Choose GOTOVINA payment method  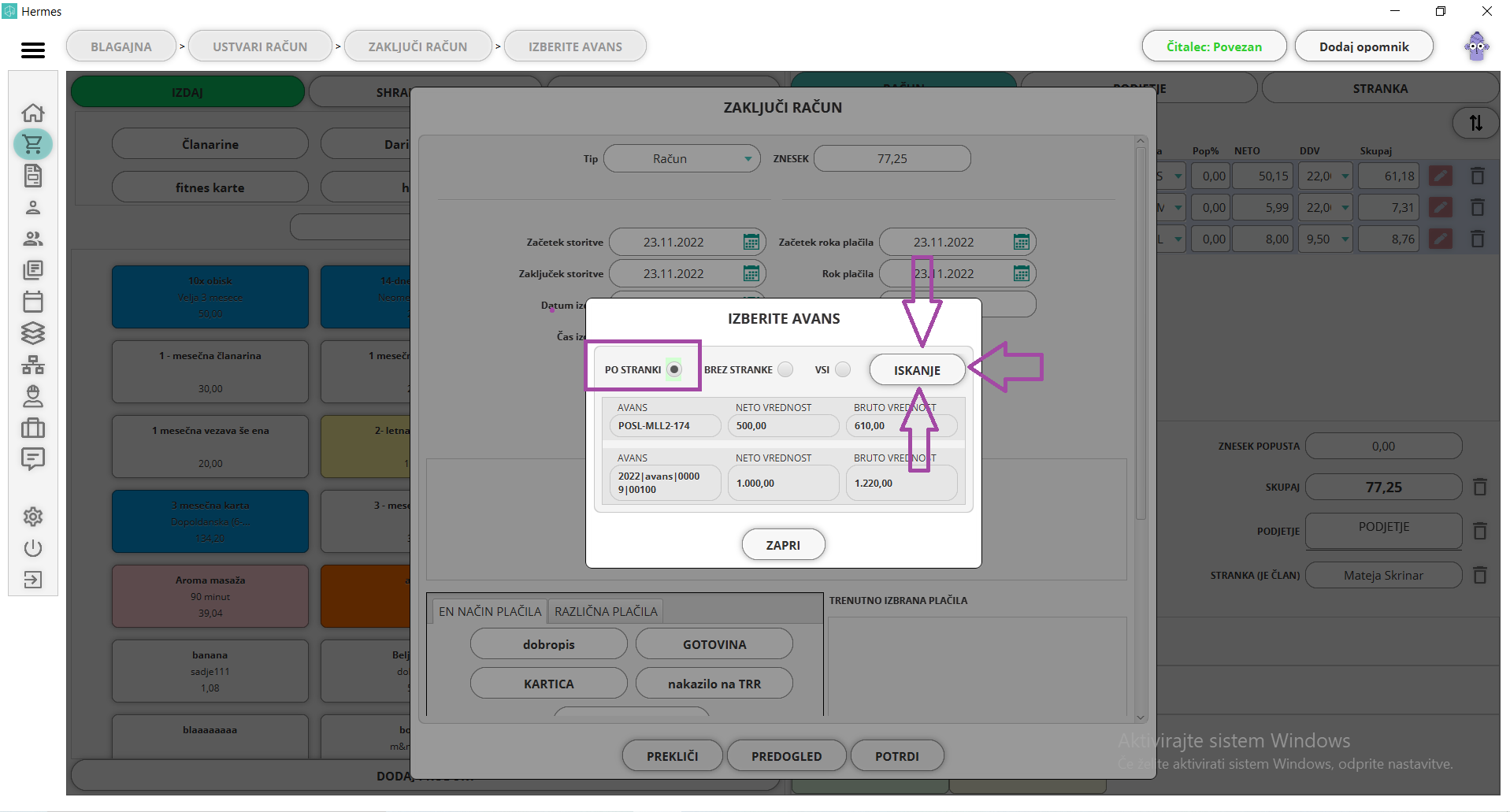[714, 644]
